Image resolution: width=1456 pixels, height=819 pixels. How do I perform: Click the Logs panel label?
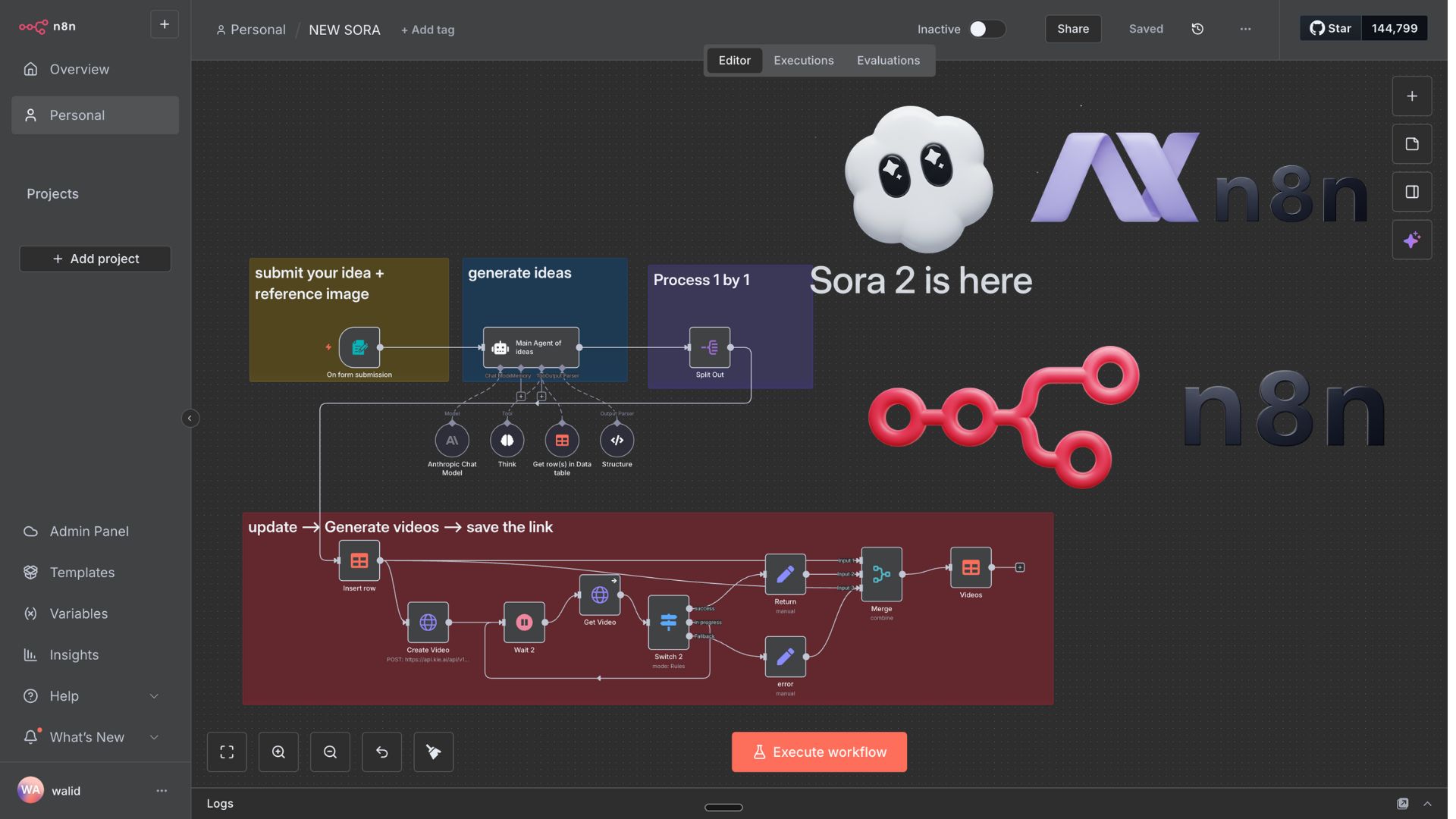point(220,804)
